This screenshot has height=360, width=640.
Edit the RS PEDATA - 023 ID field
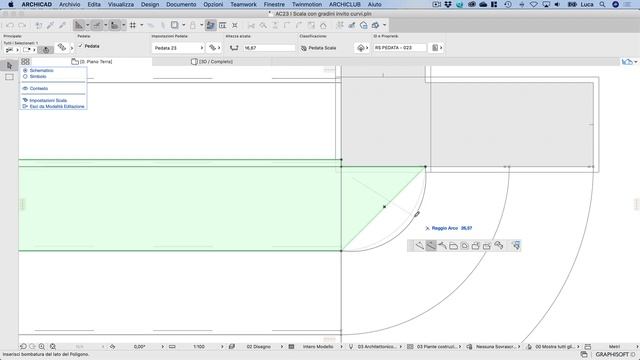coord(399,48)
